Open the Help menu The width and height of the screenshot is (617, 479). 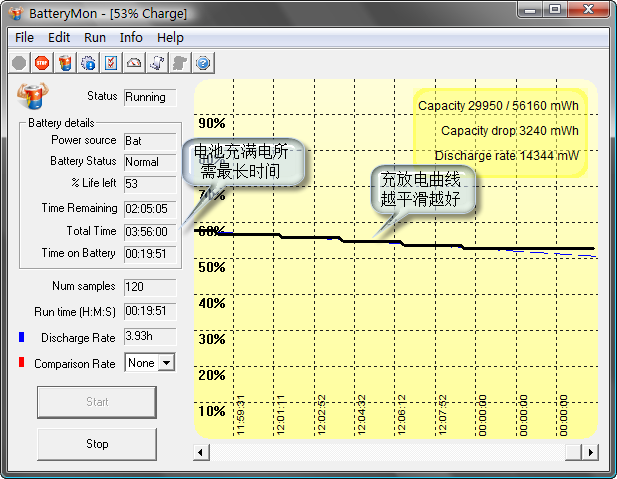170,38
